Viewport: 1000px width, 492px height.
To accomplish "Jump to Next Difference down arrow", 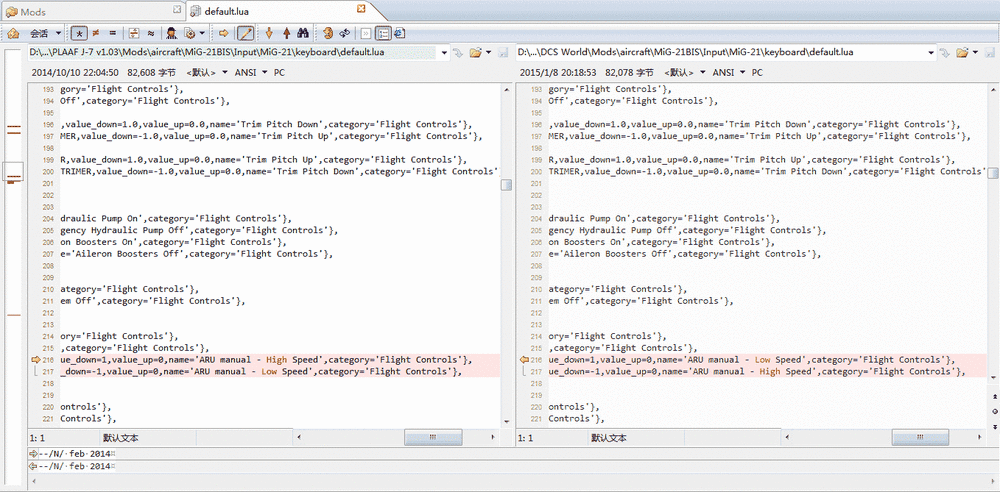I will point(269,33).
